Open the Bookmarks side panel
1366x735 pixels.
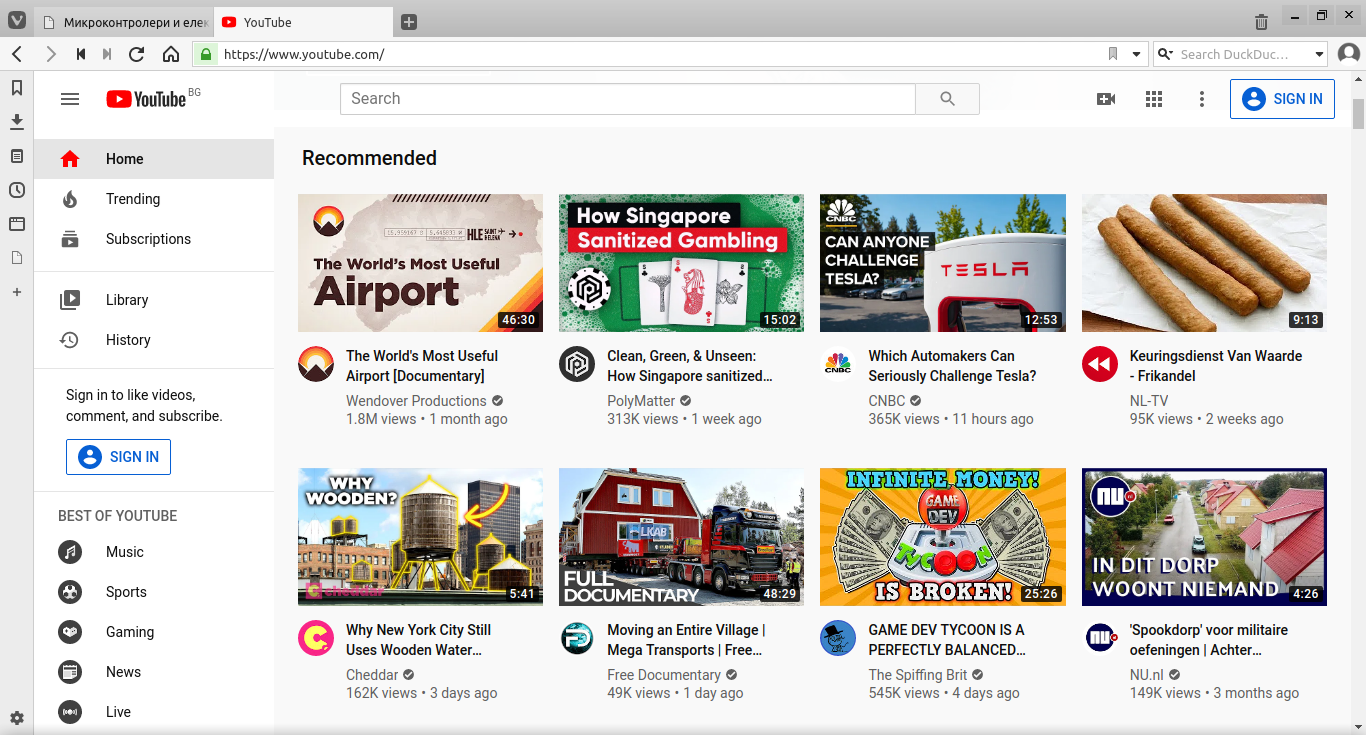(17, 88)
